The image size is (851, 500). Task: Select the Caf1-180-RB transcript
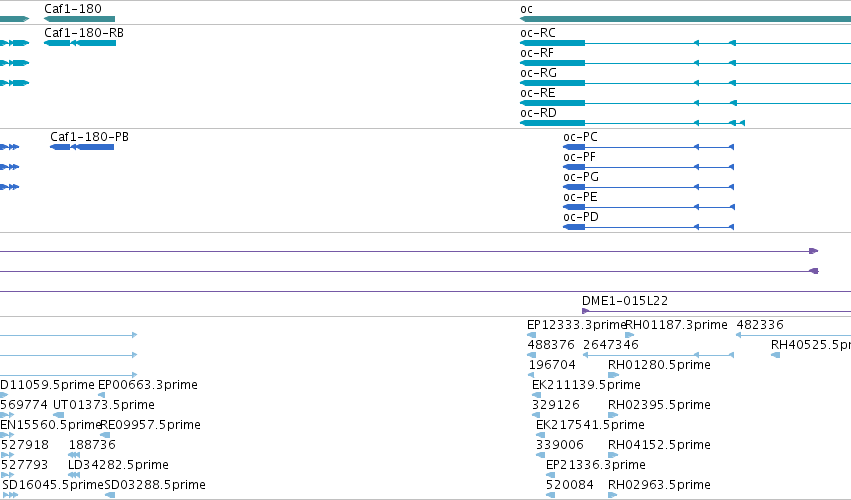[84, 33]
